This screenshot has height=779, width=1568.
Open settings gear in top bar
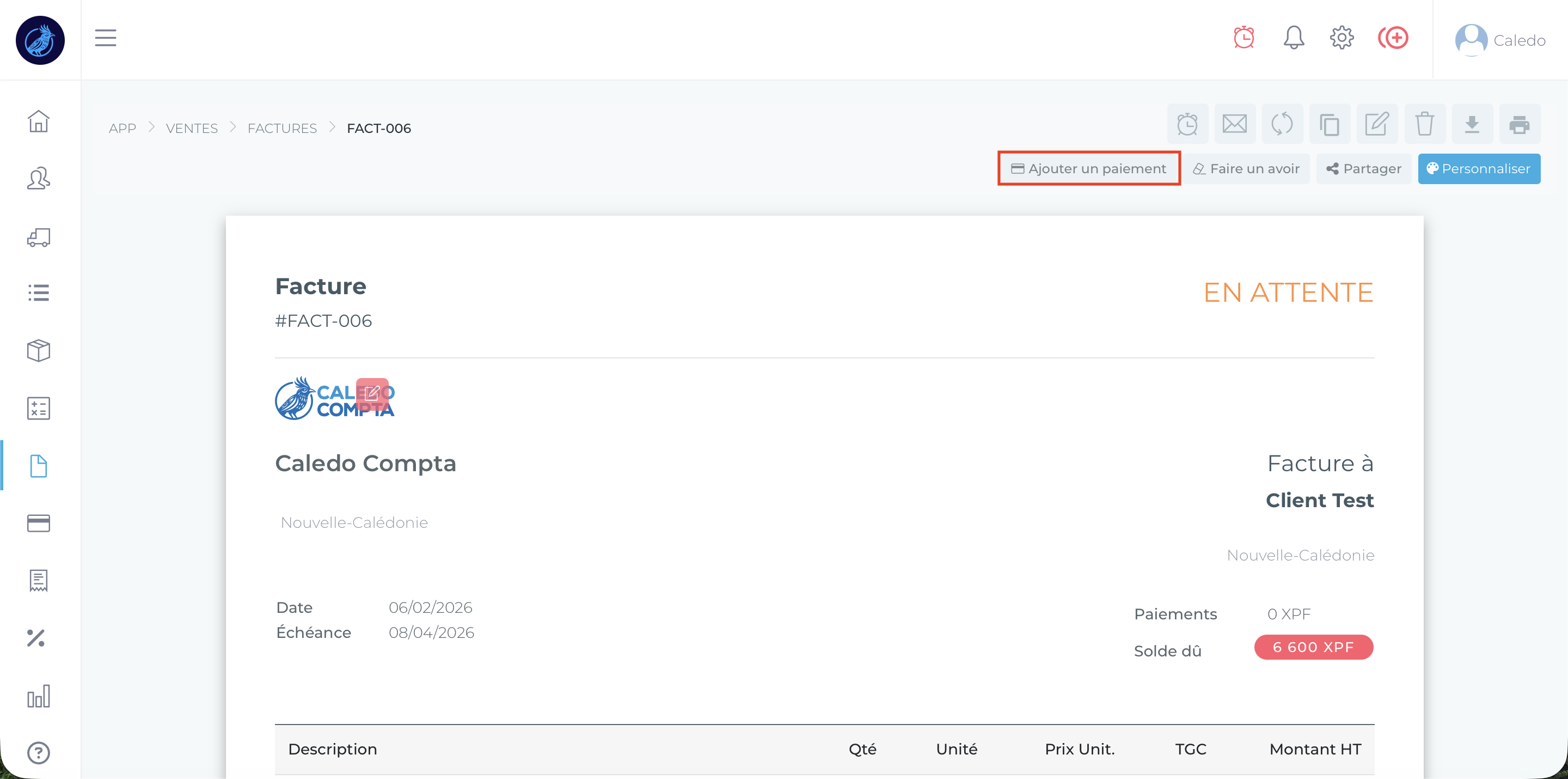click(1342, 38)
